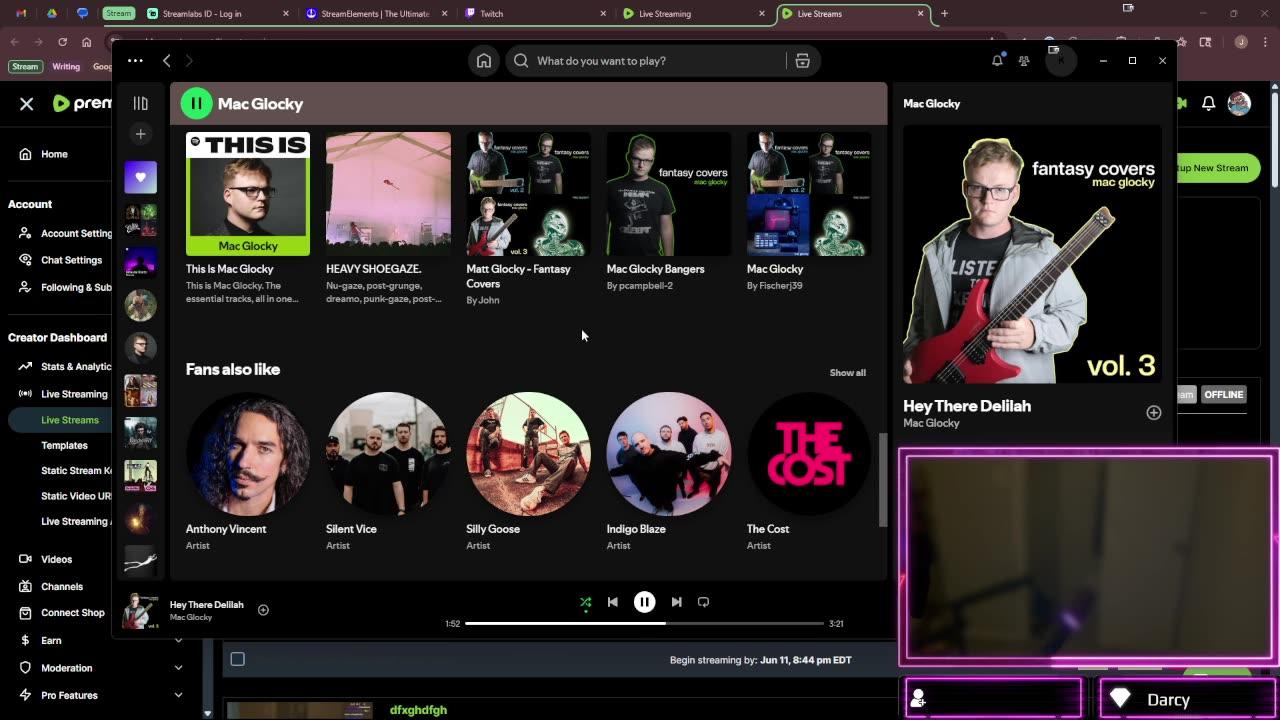Open Chrome three-dots menu
The height and width of the screenshot is (720, 1280).
click(x=1265, y=42)
